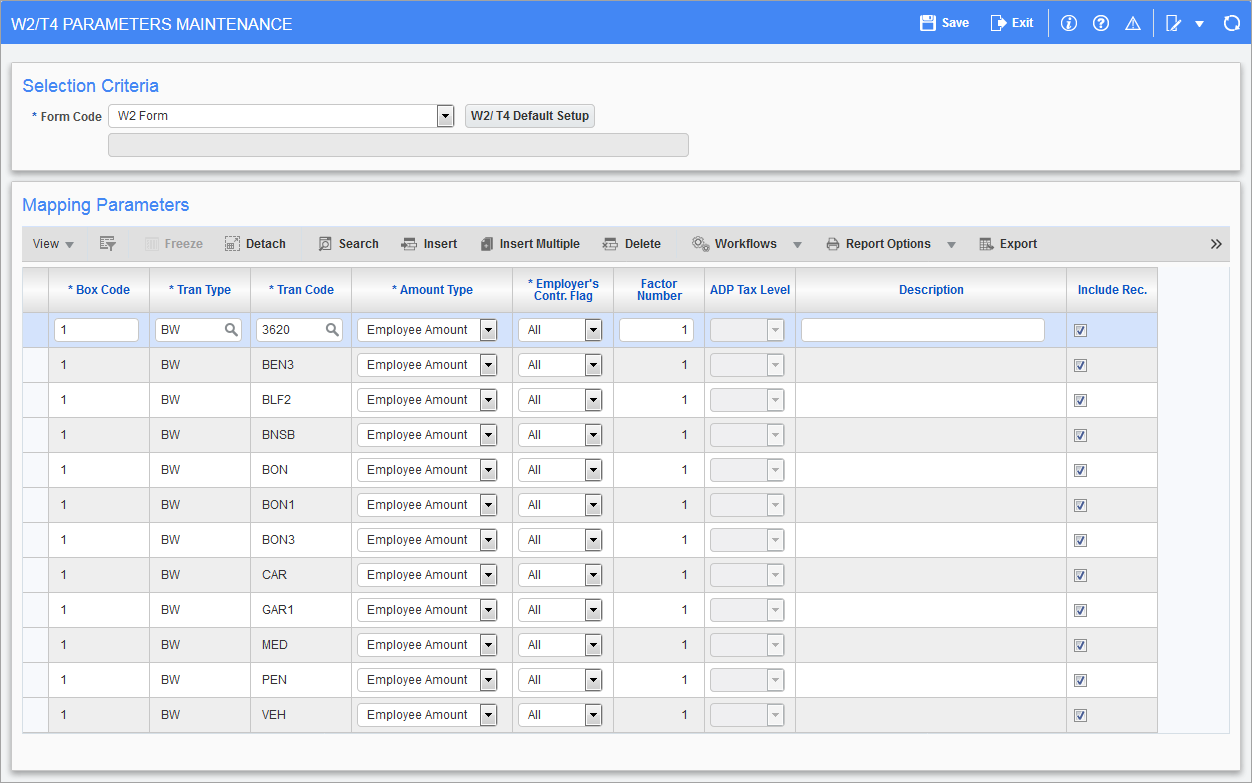Open the View menu
1252x783 pixels.
pyautogui.click(x=53, y=244)
